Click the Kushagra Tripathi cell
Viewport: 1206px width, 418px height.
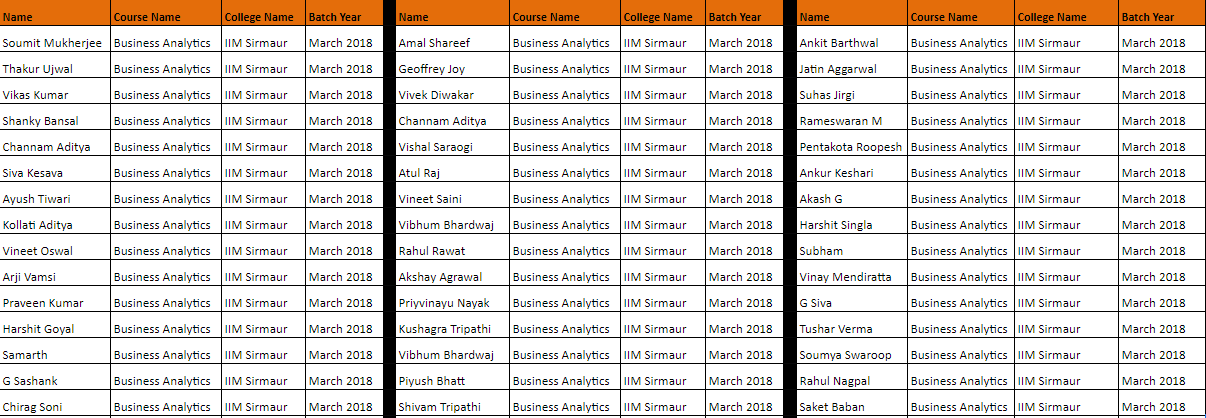click(452, 329)
